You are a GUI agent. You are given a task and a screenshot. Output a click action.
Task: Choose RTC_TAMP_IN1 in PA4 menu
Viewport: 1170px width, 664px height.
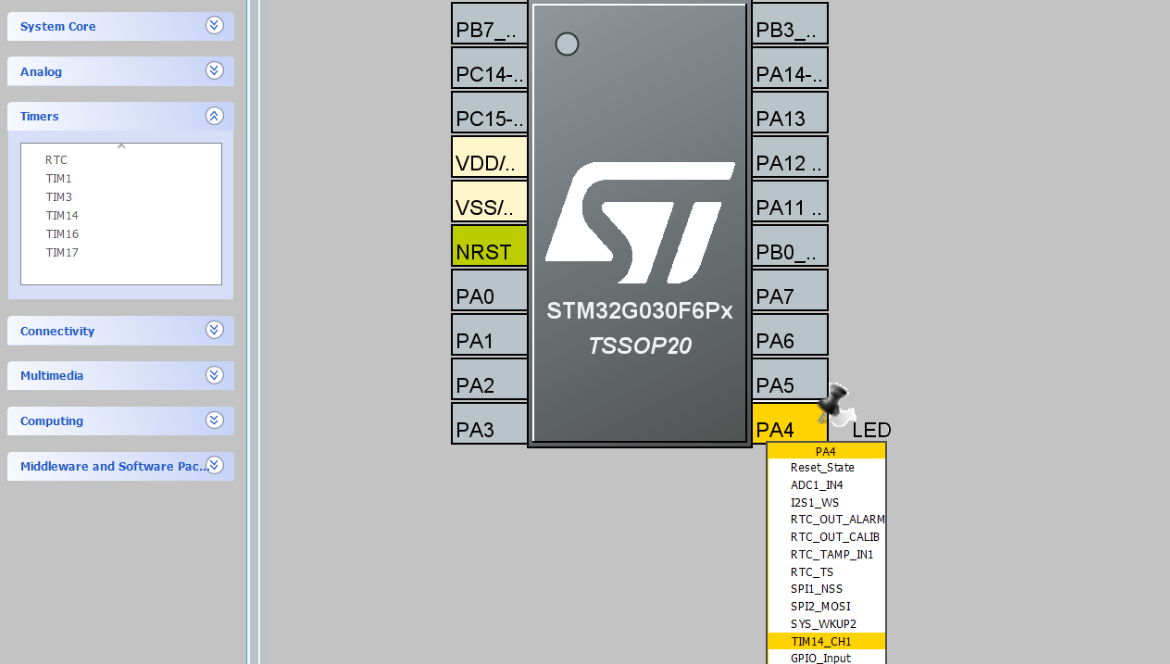coord(827,555)
